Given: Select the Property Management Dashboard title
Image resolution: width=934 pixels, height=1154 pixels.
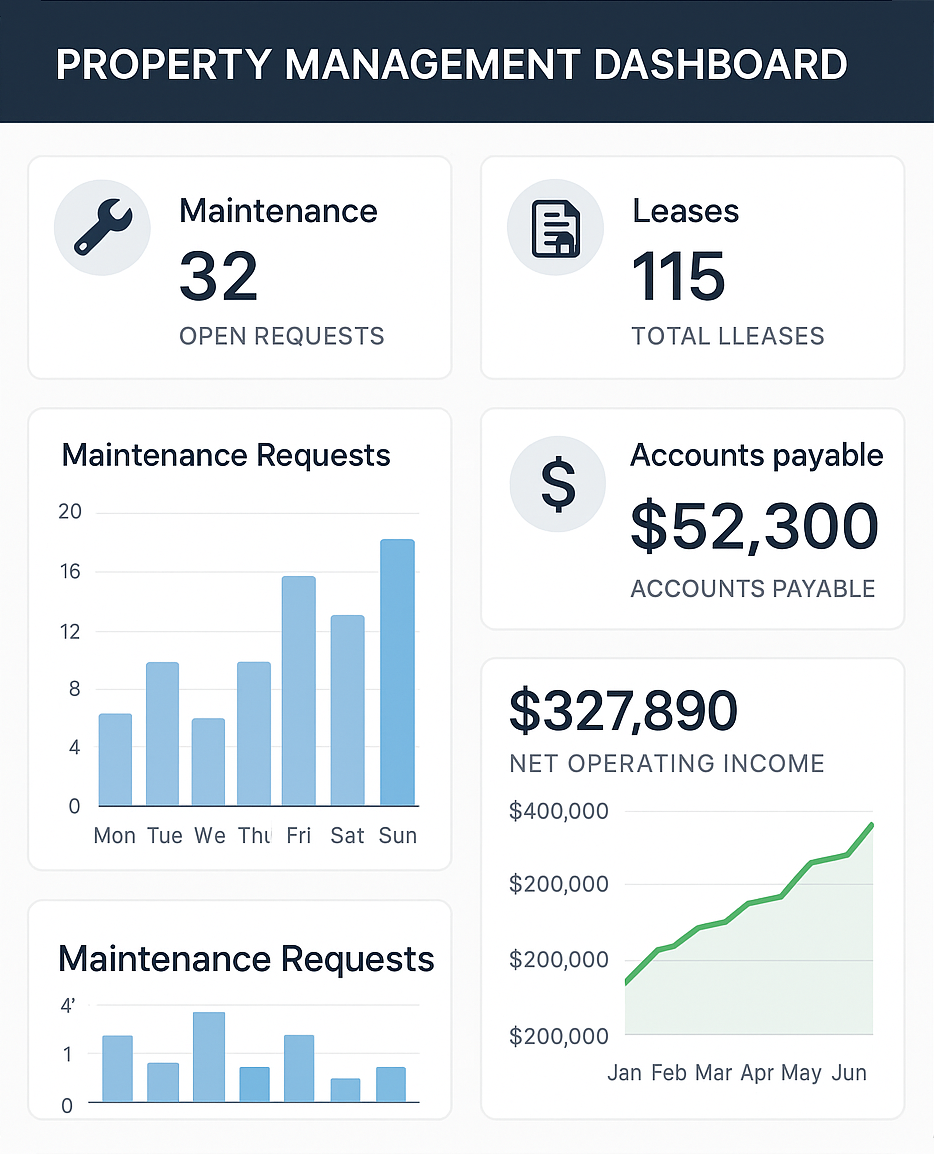Looking at the screenshot, I should pos(451,65).
